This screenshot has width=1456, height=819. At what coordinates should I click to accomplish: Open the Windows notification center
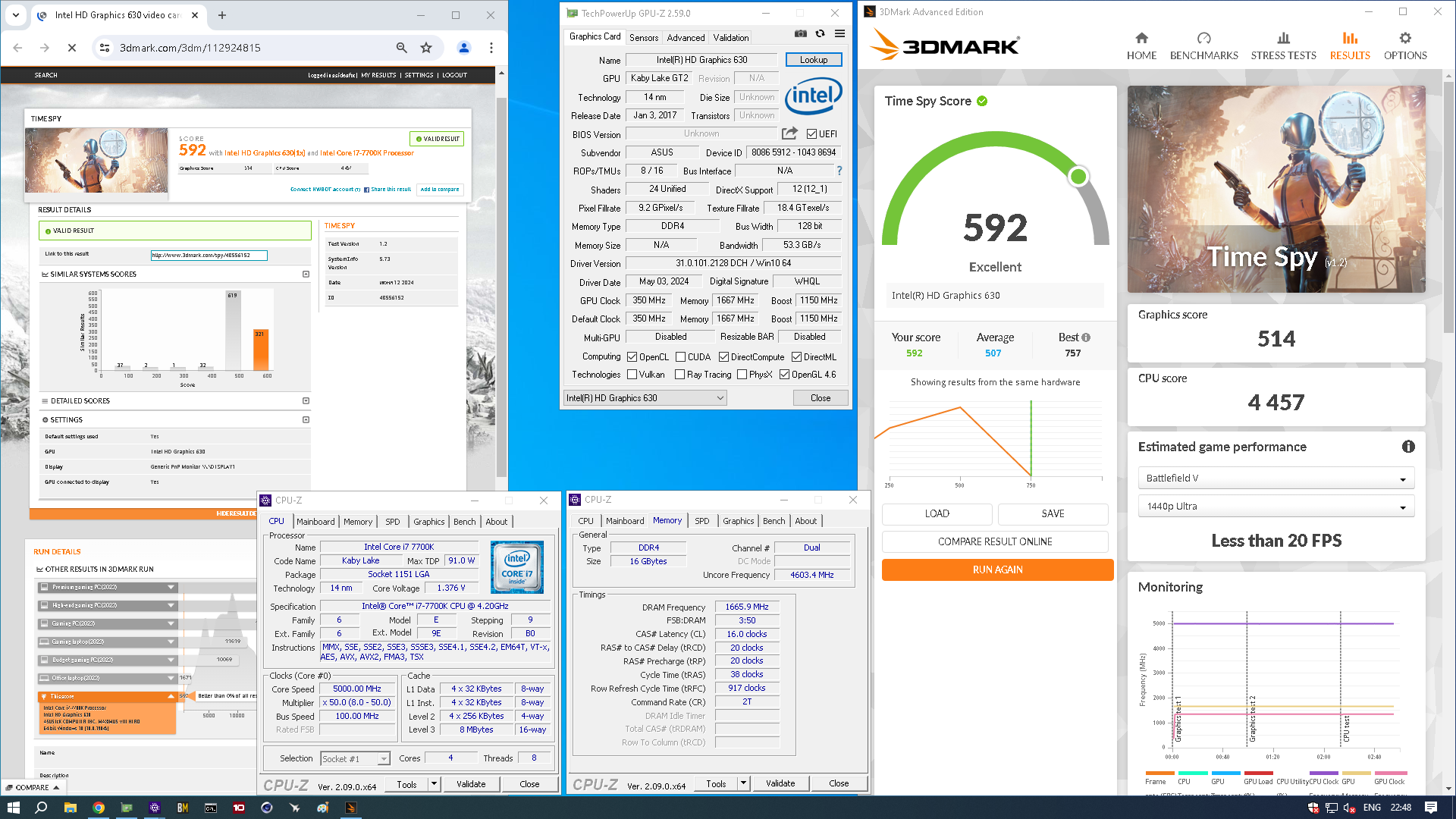pyautogui.click(x=1431, y=808)
